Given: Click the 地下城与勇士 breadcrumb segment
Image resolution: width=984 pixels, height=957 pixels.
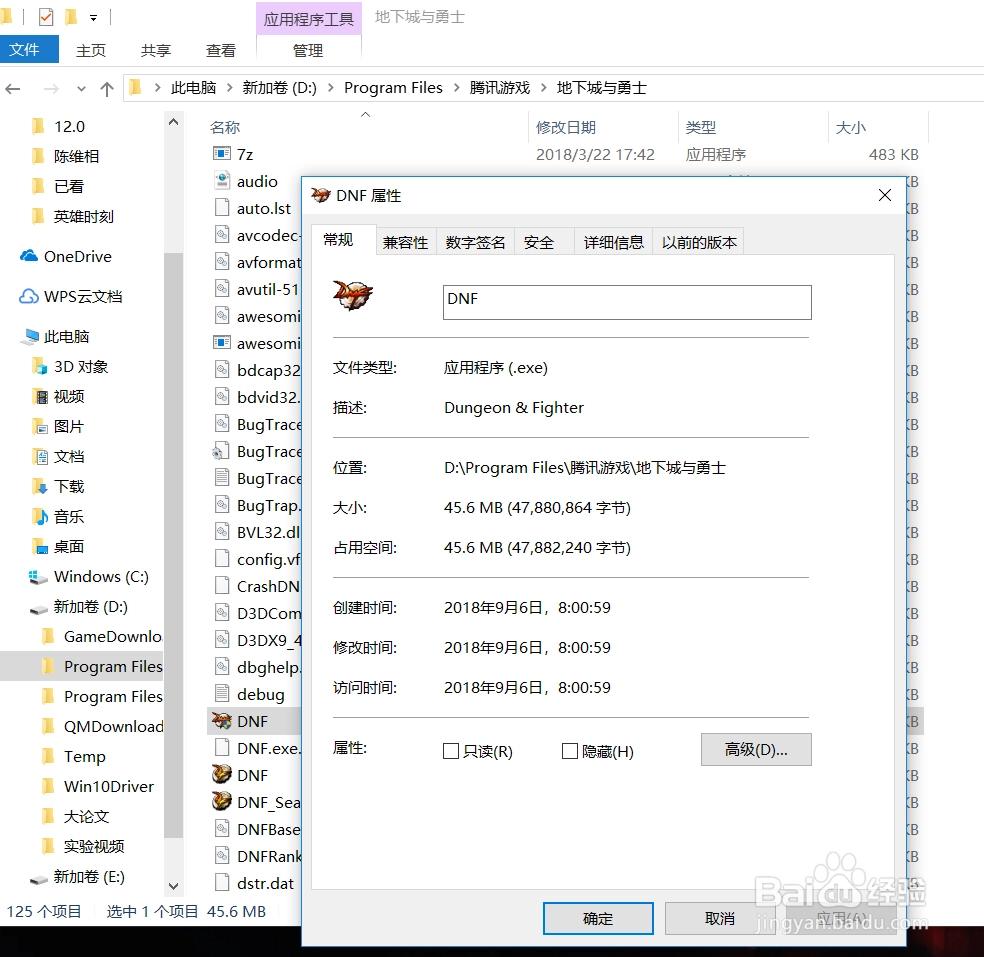Looking at the screenshot, I should tap(601, 88).
